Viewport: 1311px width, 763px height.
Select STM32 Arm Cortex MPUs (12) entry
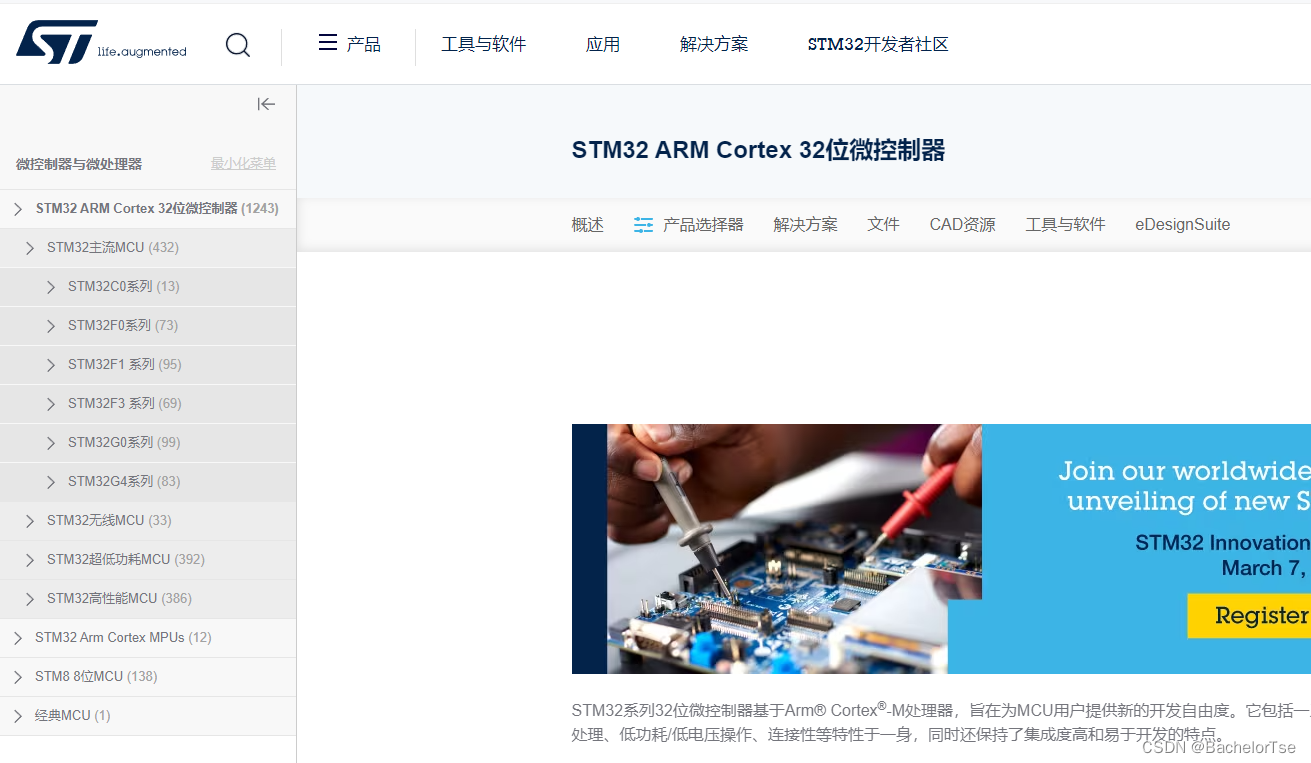tap(123, 637)
